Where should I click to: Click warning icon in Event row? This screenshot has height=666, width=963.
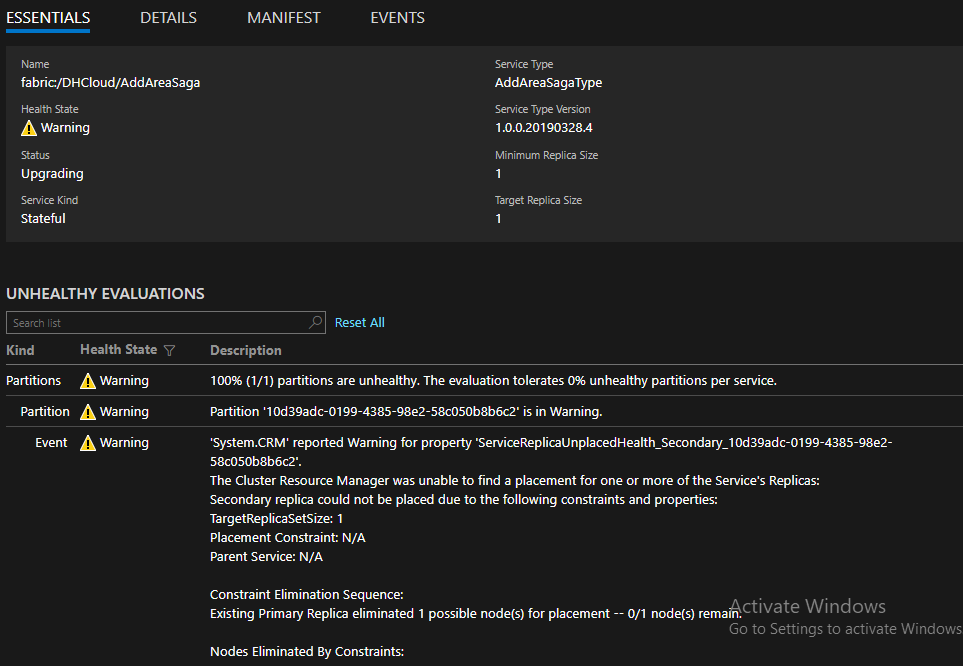[x=88, y=443]
